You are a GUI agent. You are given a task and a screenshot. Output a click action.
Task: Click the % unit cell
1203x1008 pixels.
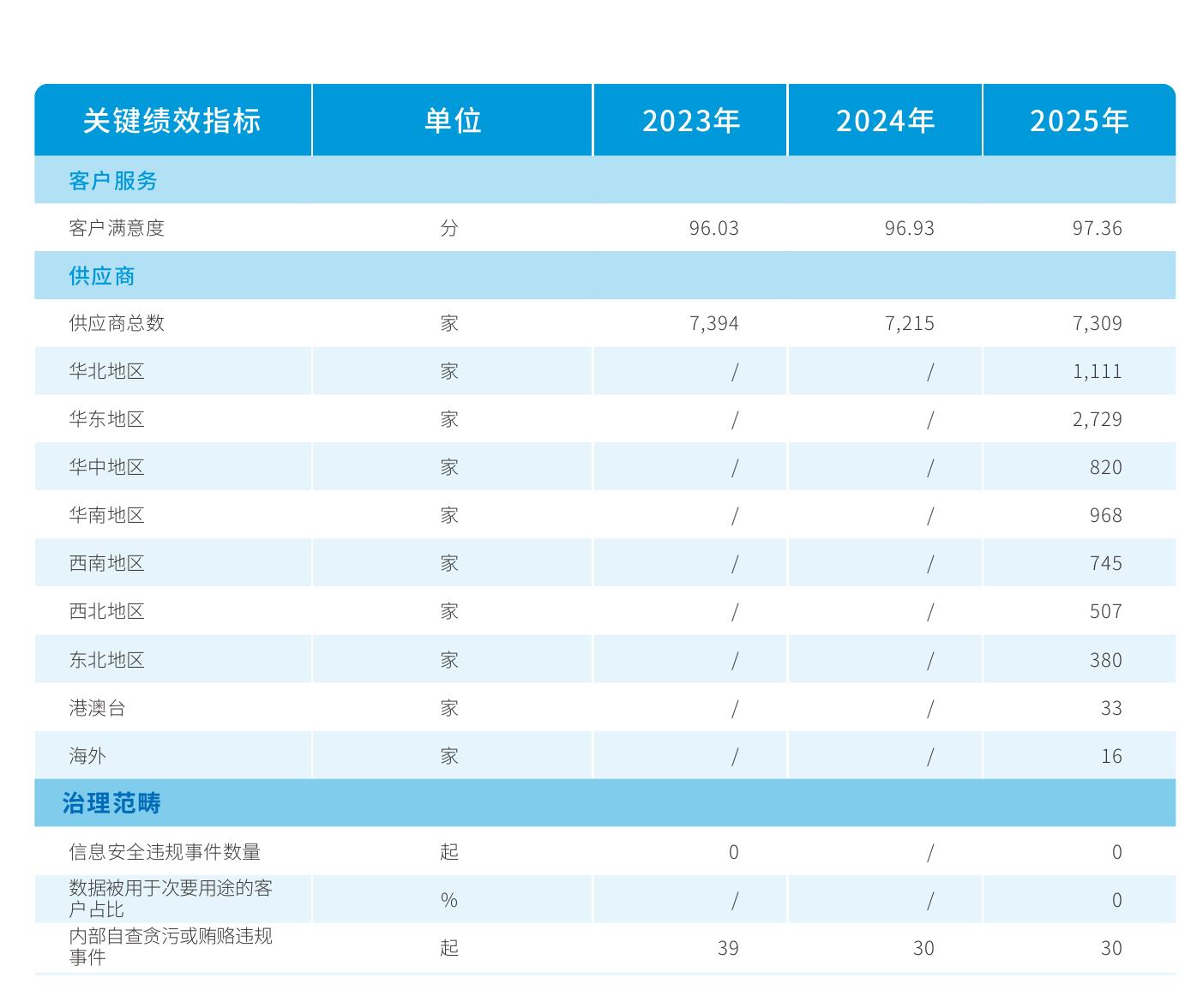pyautogui.click(x=449, y=900)
